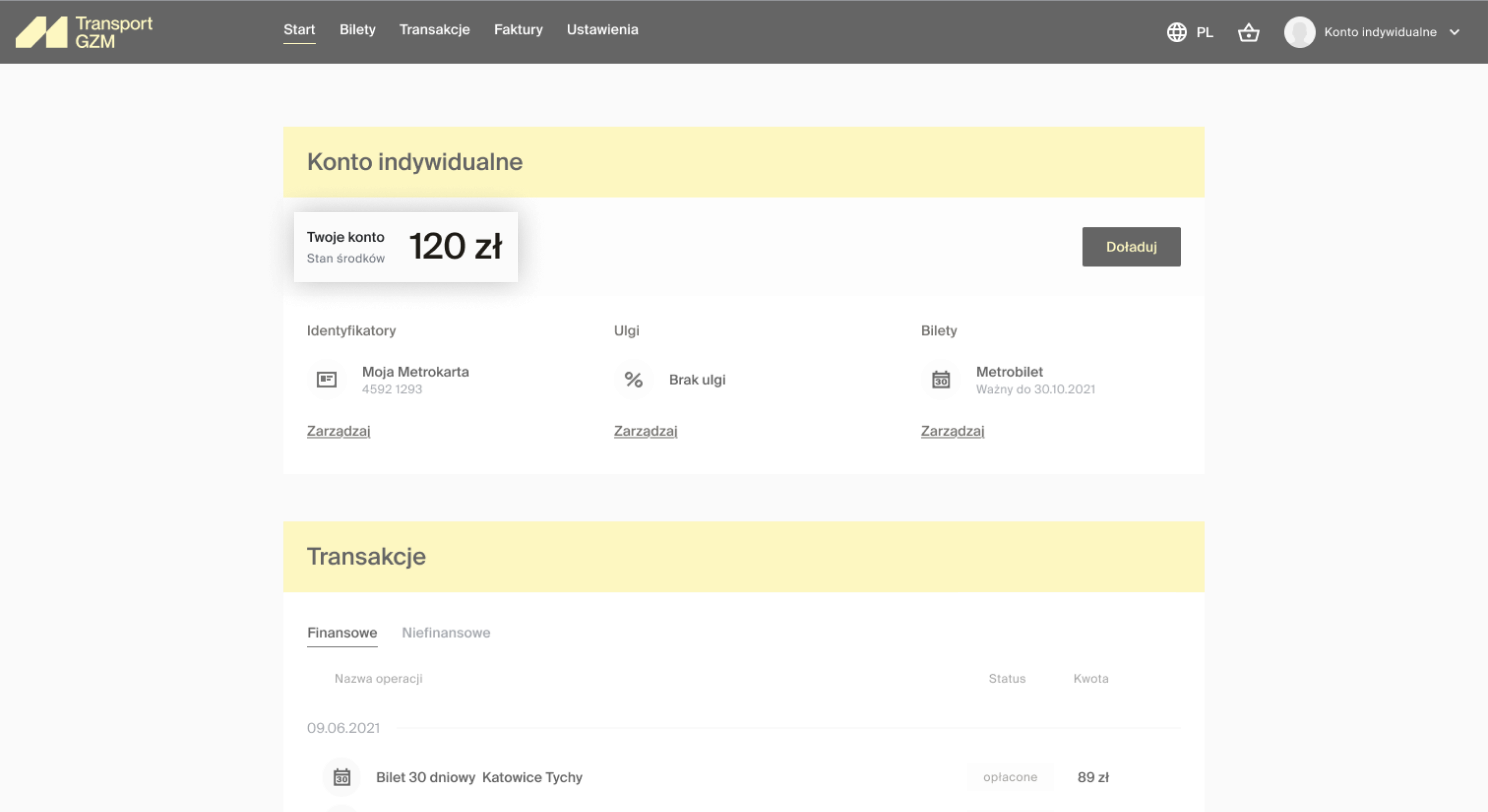Open the PL language selector
Viewport: 1488px width, 812px height.
pyautogui.click(x=1204, y=32)
